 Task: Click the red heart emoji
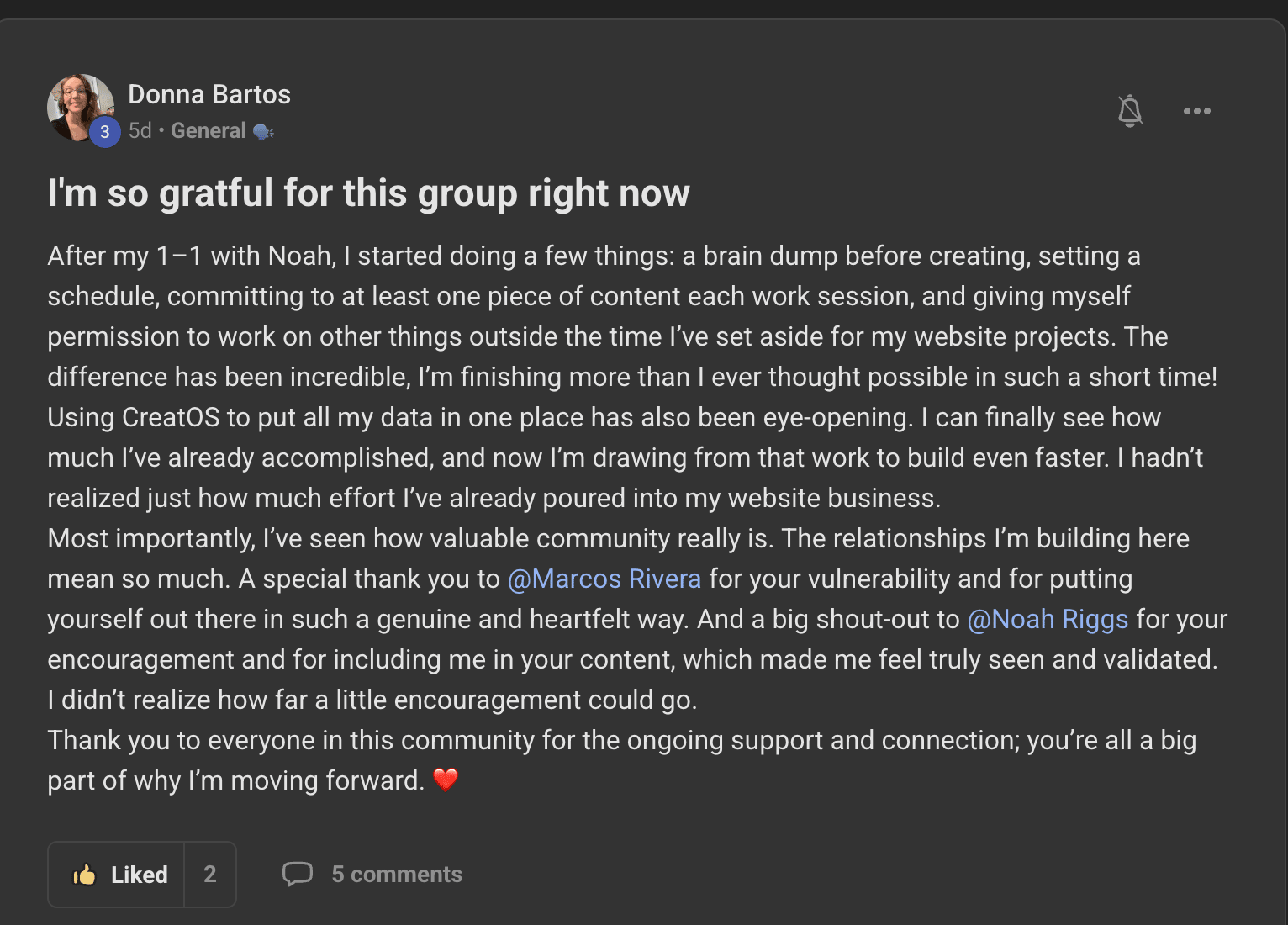(446, 780)
